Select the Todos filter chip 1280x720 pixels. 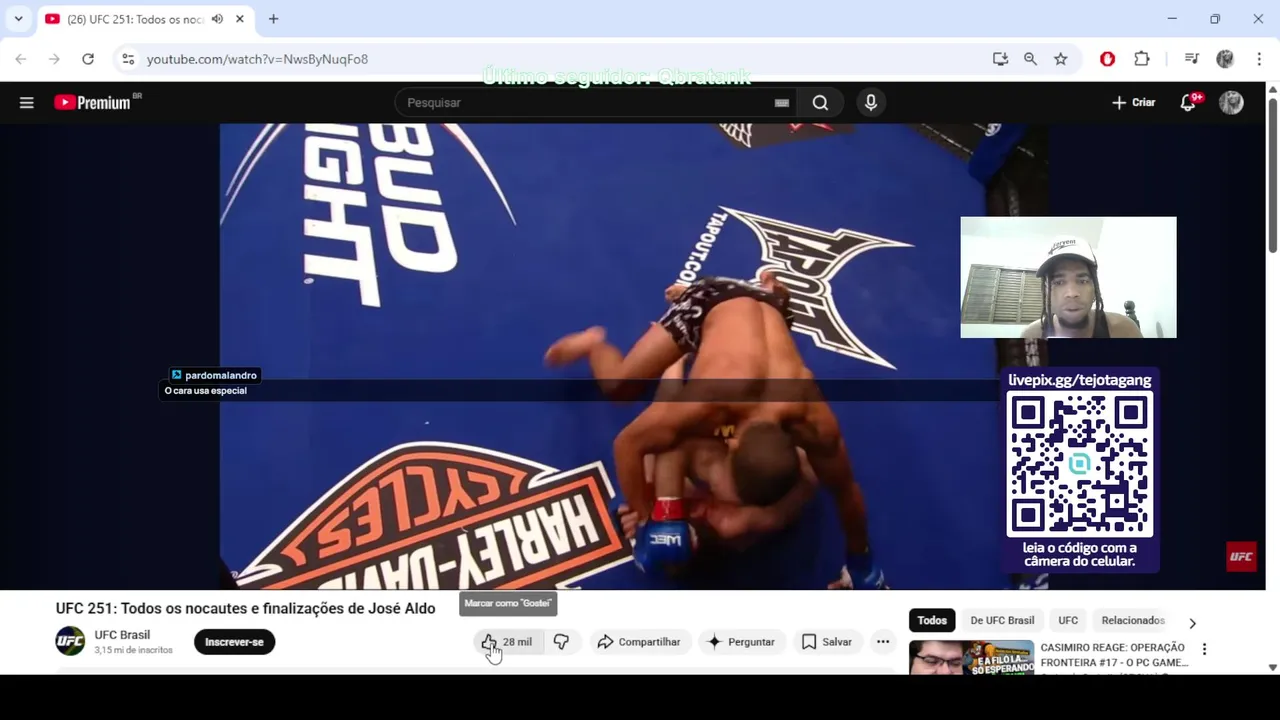pos(932,620)
